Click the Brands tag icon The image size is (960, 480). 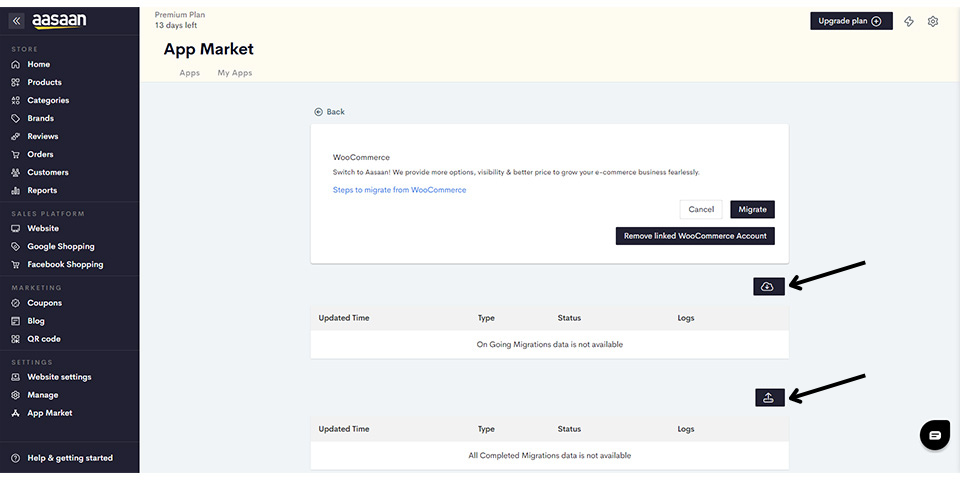pyautogui.click(x=16, y=118)
